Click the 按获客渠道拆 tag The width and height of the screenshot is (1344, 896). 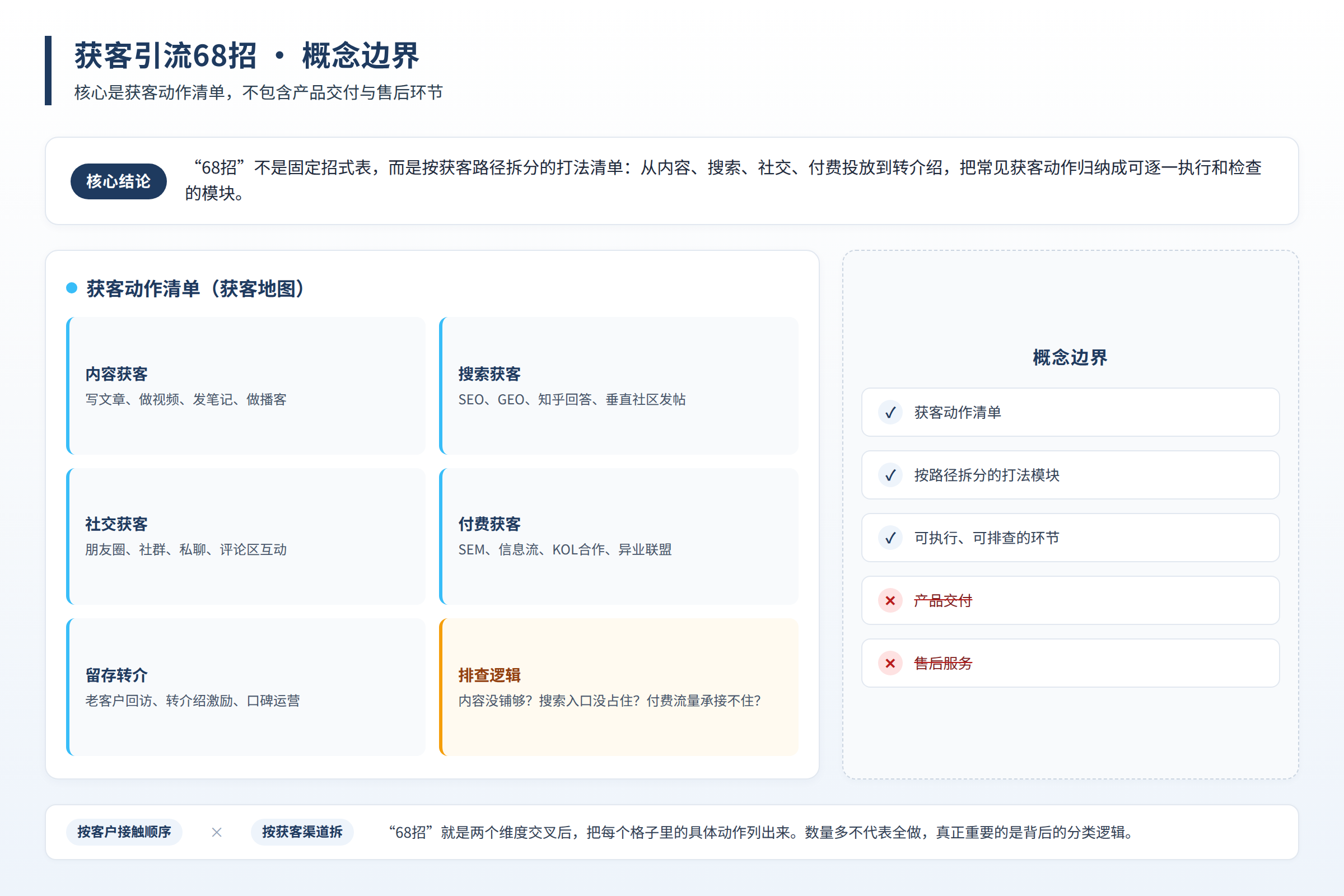[x=302, y=832]
